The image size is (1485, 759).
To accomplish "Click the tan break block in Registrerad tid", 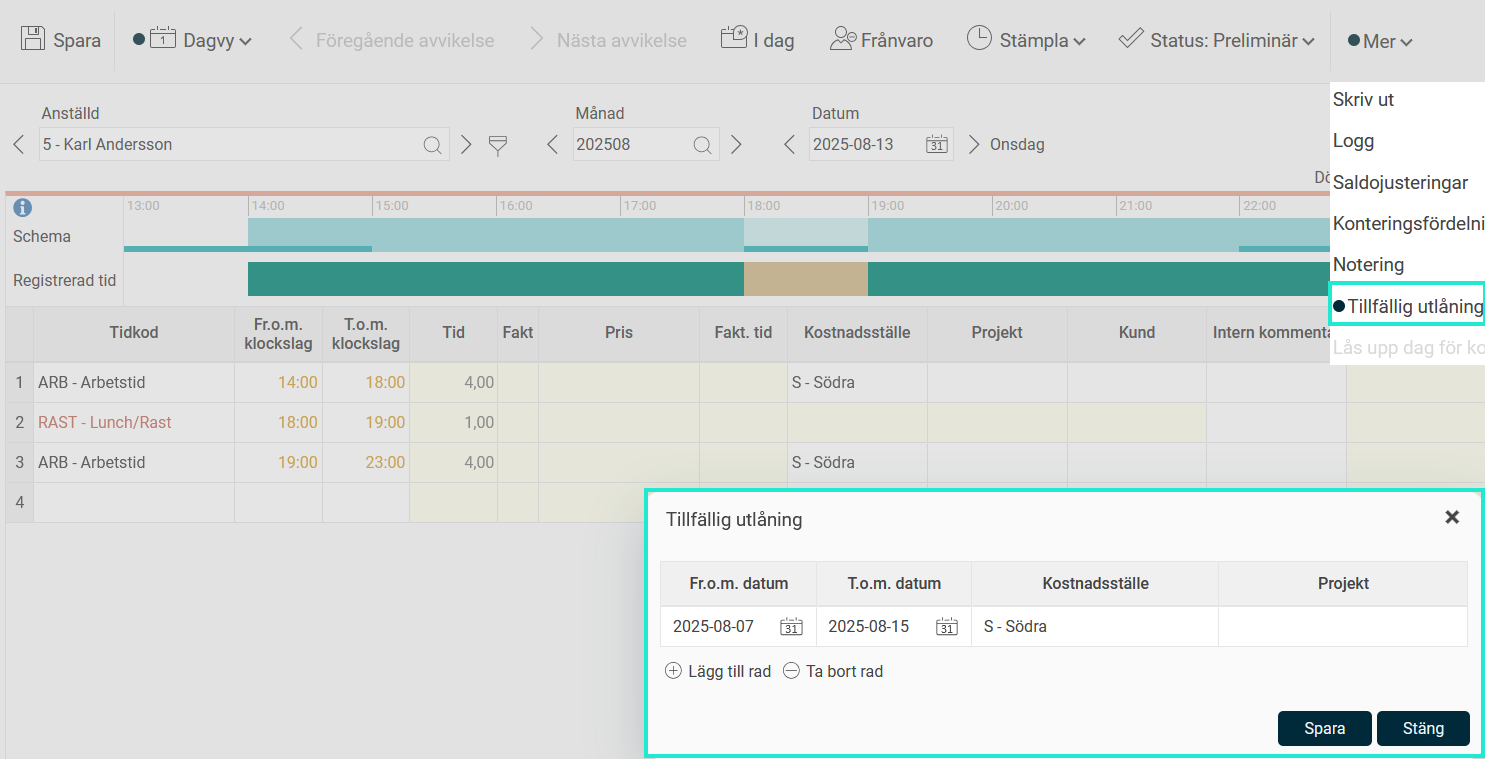I will (805, 279).
